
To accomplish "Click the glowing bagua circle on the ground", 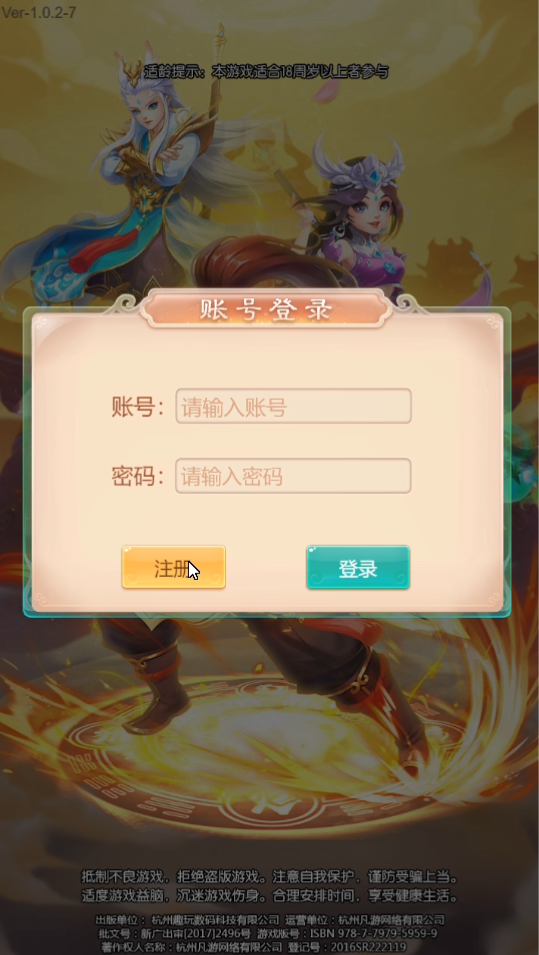I will click(x=268, y=749).
